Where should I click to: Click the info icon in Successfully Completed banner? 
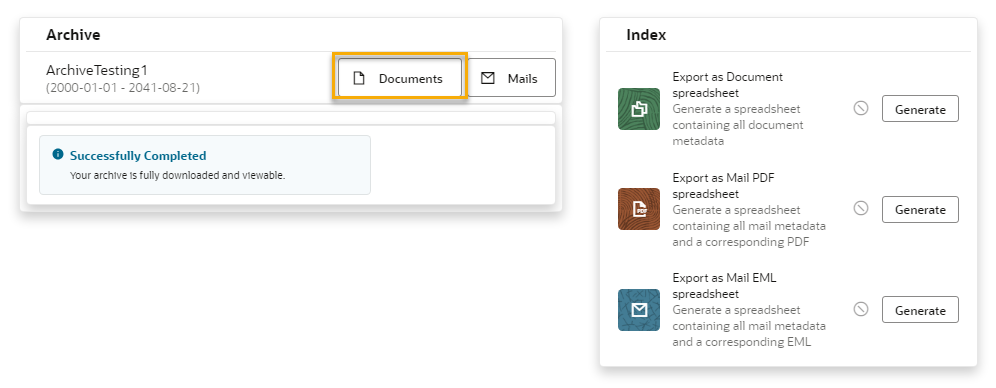pyautogui.click(x=58, y=155)
